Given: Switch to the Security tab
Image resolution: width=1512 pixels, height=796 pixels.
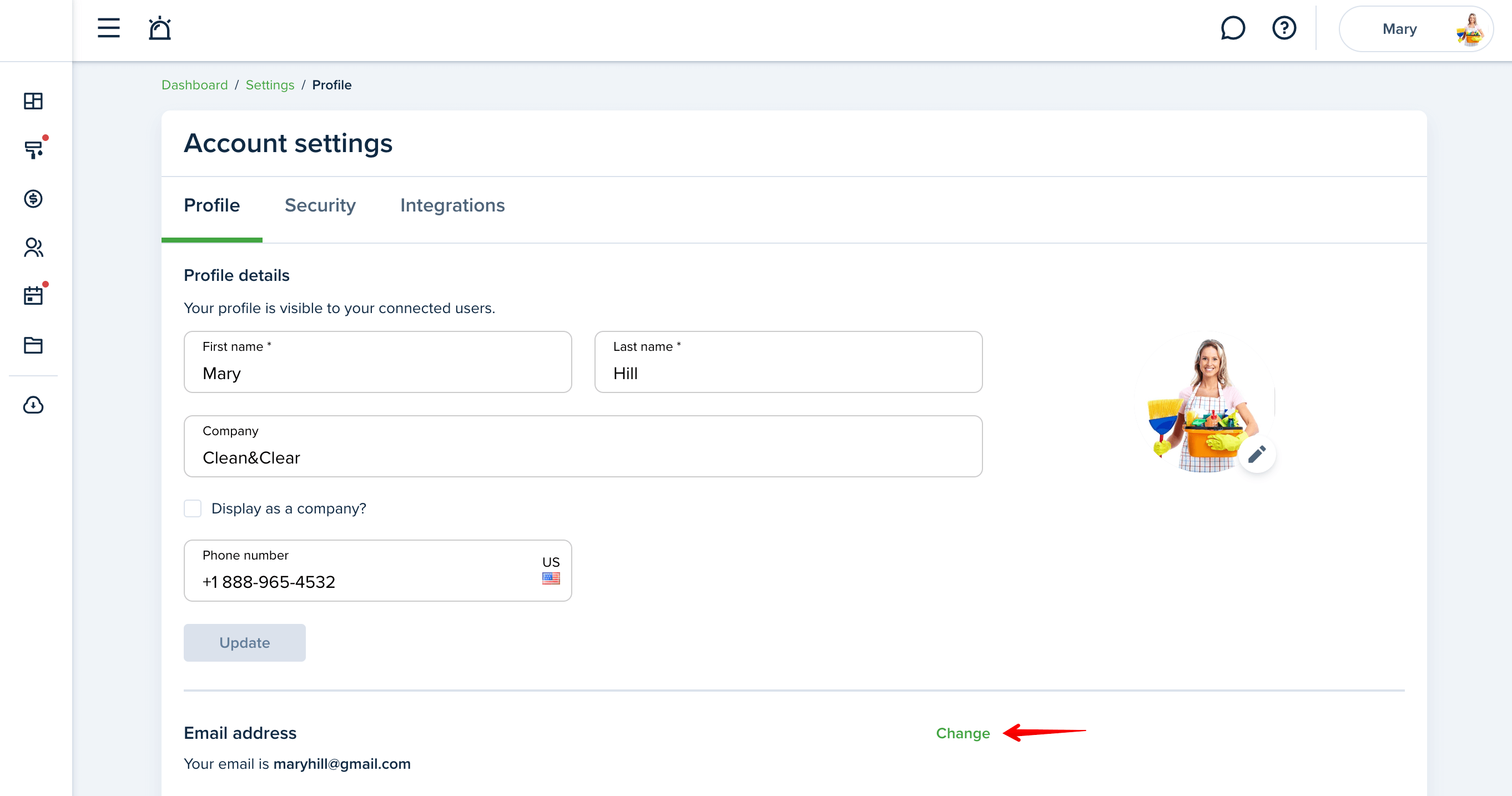Looking at the screenshot, I should coord(320,205).
